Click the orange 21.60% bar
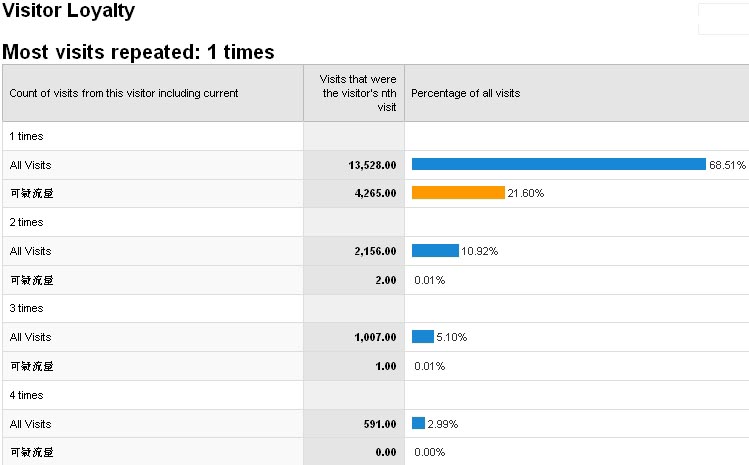This screenshot has height=465, width=749. [458, 193]
